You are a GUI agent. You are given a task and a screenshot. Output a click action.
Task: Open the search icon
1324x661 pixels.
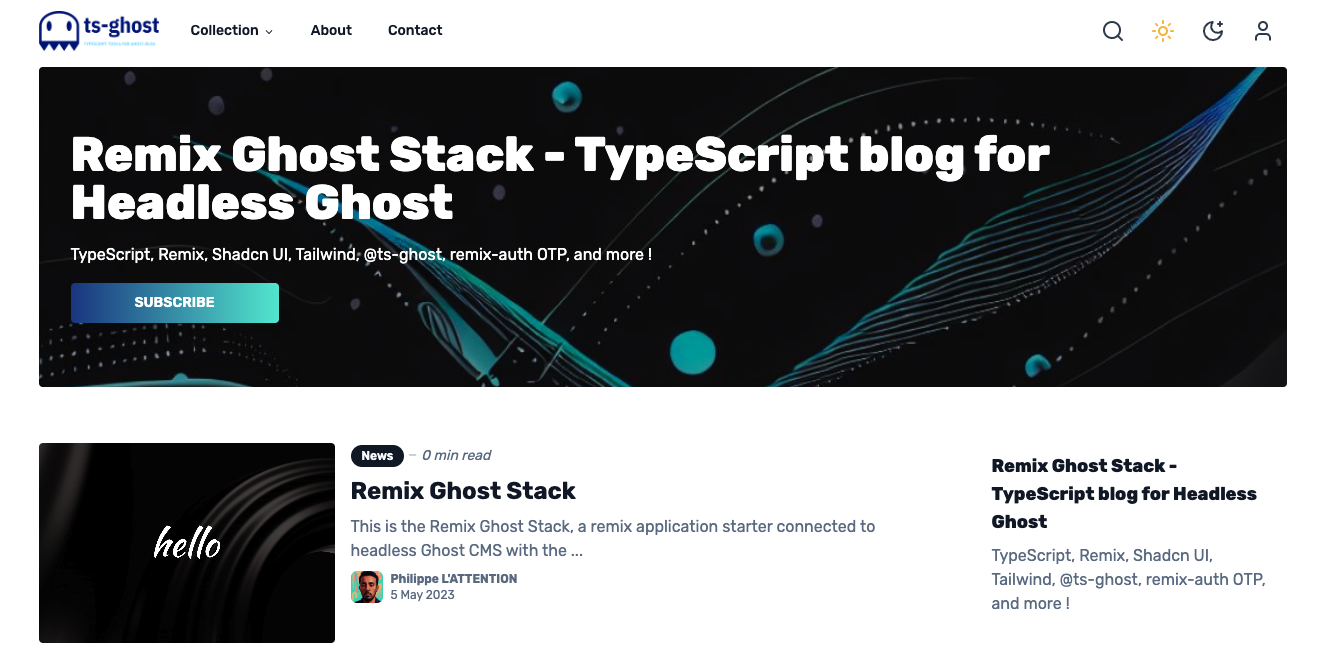point(1113,31)
